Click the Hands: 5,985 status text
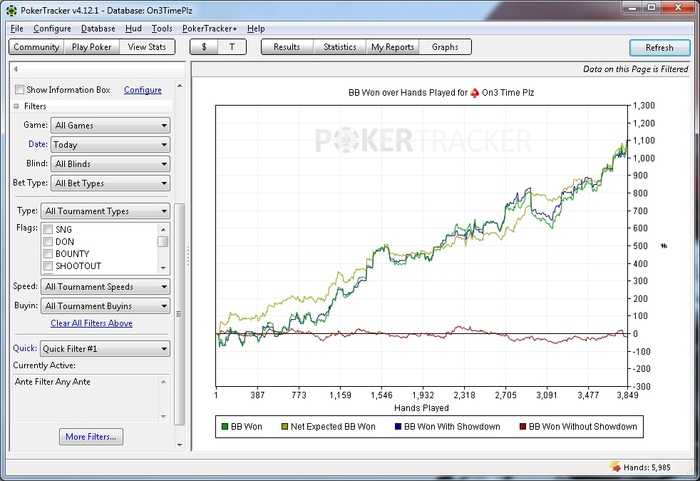The height and width of the screenshot is (481, 700). (x=647, y=468)
